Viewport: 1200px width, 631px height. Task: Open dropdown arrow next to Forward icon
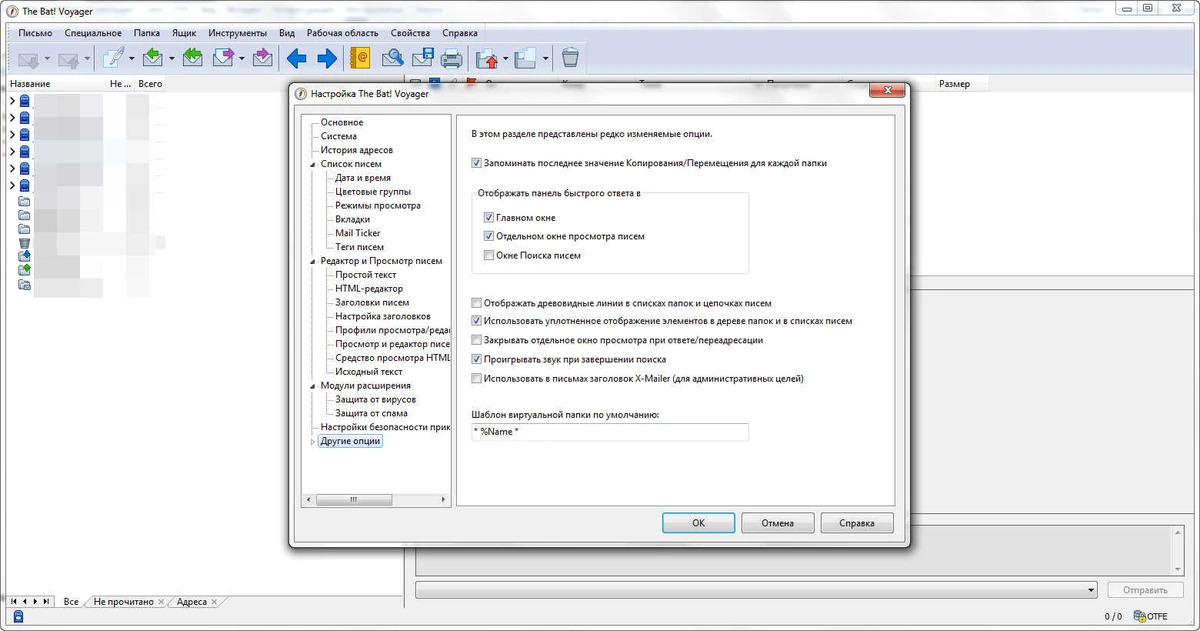pos(242,58)
